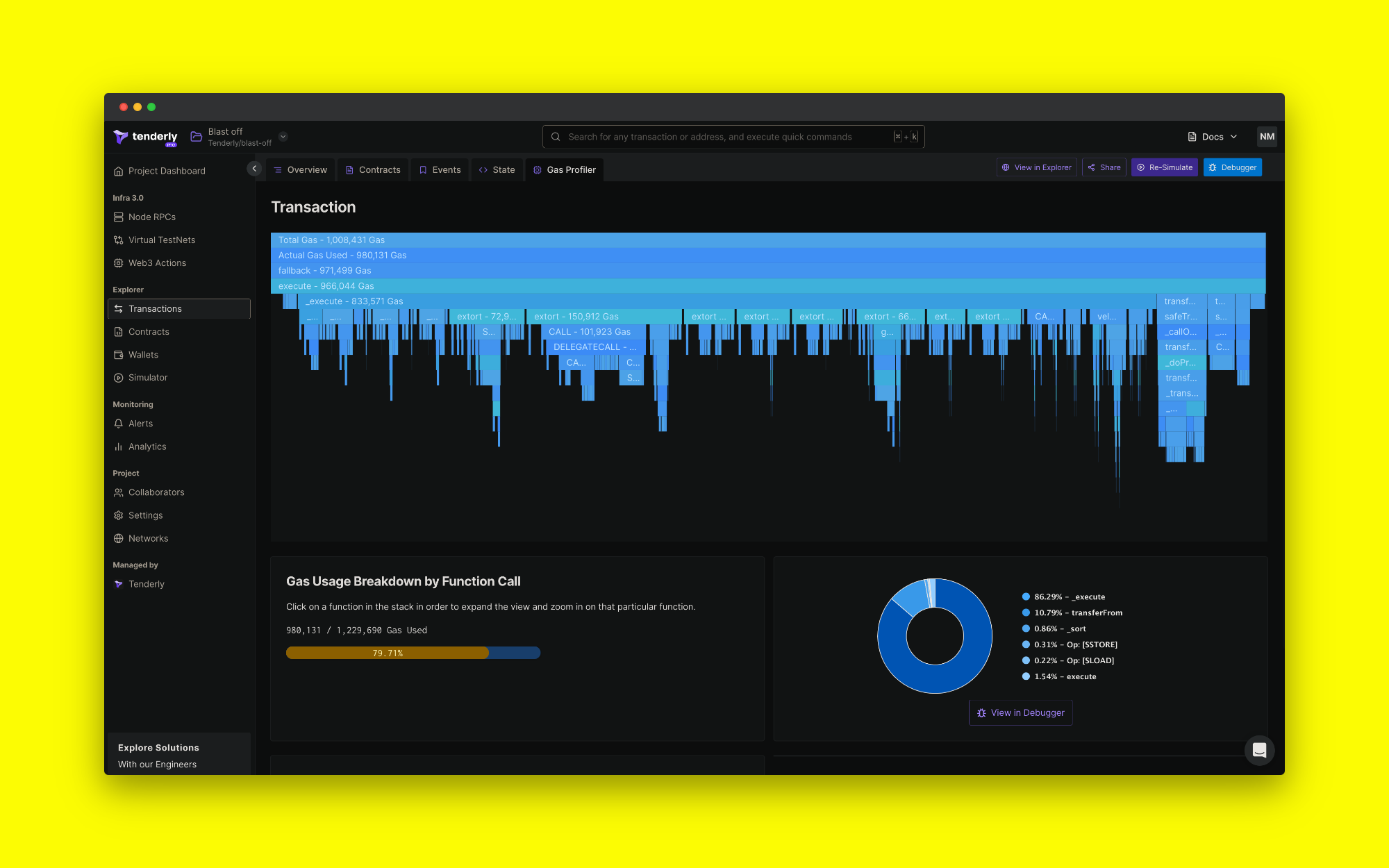This screenshot has height=868, width=1389.
Task: Collapse the sidebar with chevron button
Action: point(254,169)
